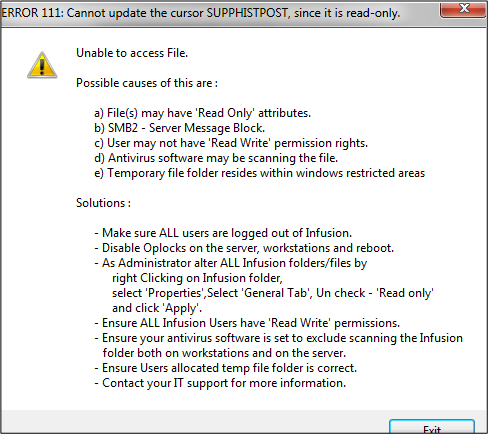This screenshot has width=488, height=434.
Task: Click 'Contact your IT support' line
Action: (x=220, y=383)
